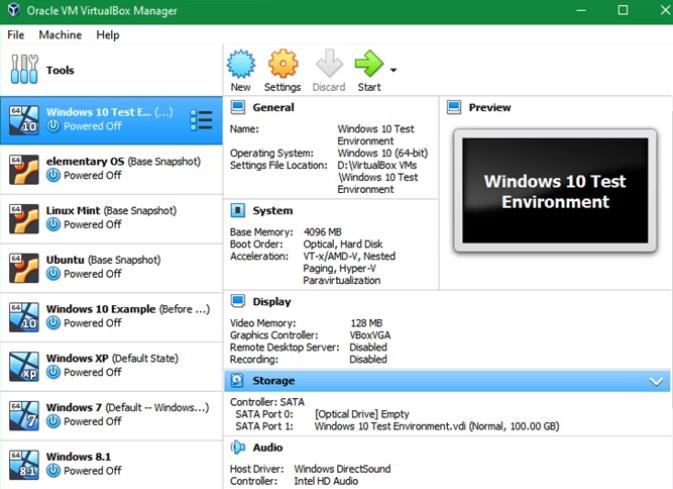
Task: Click the Preview section header
Action: click(490, 108)
